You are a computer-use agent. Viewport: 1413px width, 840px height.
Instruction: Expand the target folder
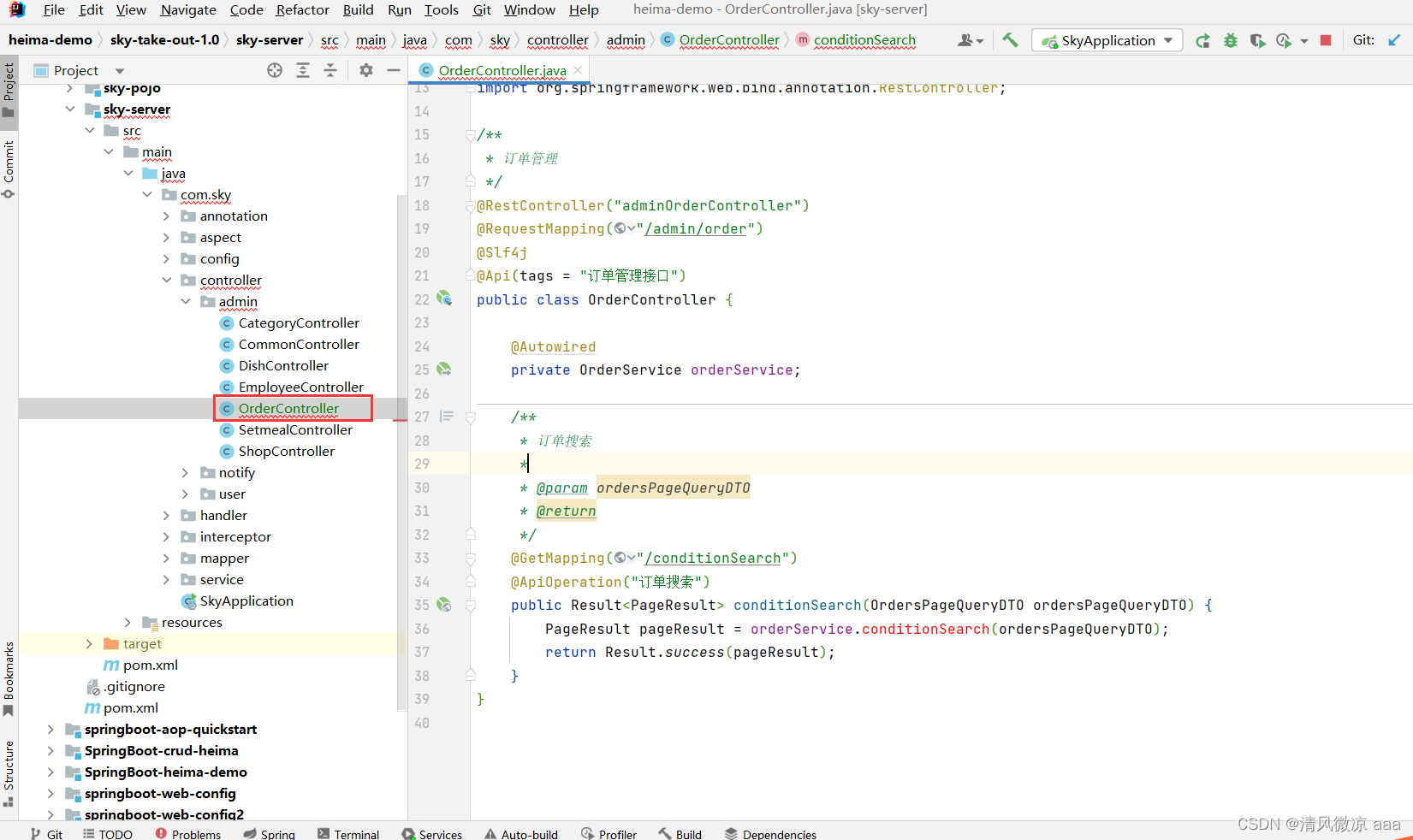tap(89, 643)
